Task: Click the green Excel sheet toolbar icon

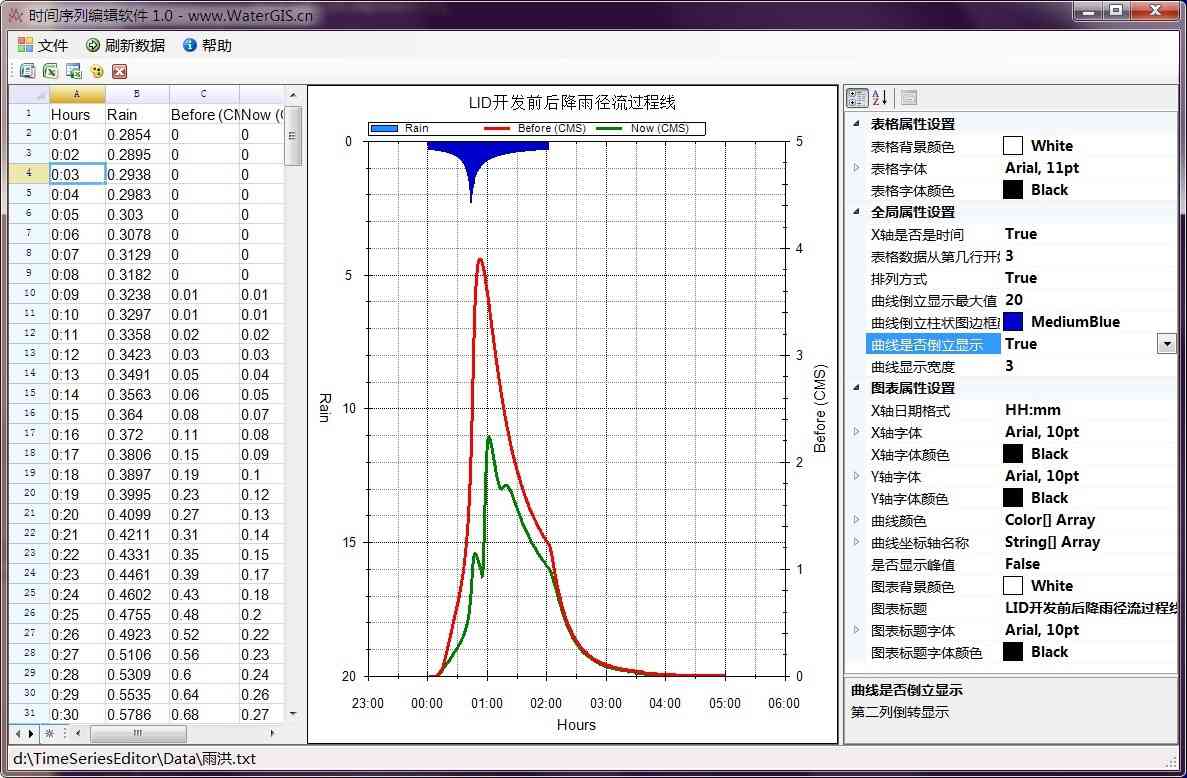Action: coord(50,71)
